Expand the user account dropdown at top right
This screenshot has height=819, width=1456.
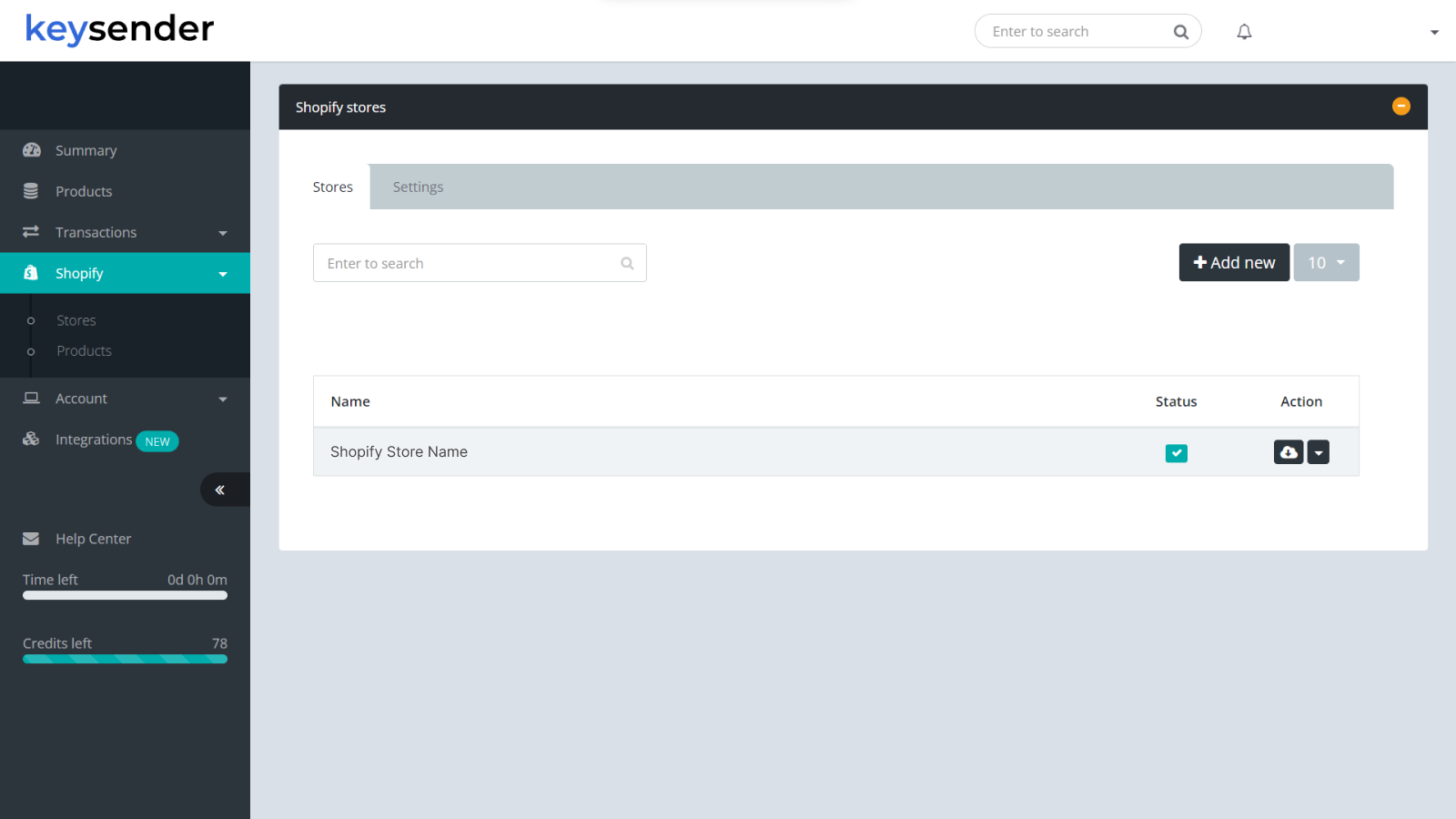1433,31
